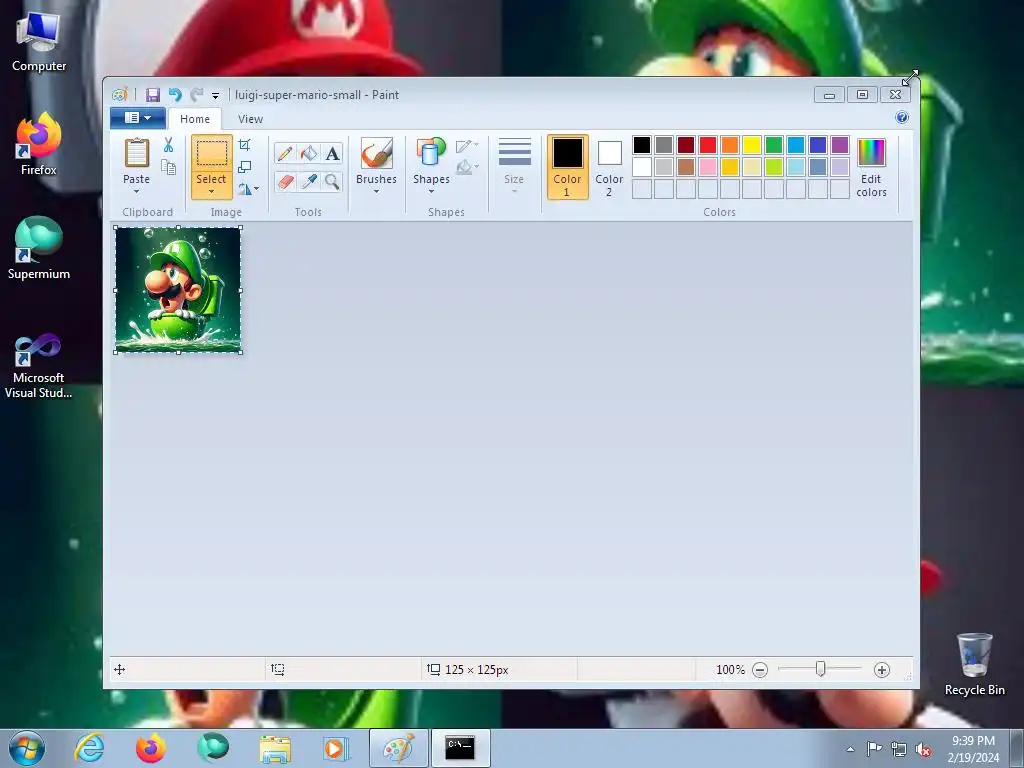Click the Brushes tool icon
The height and width of the screenshot is (768, 1024).
click(x=377, y=153)
